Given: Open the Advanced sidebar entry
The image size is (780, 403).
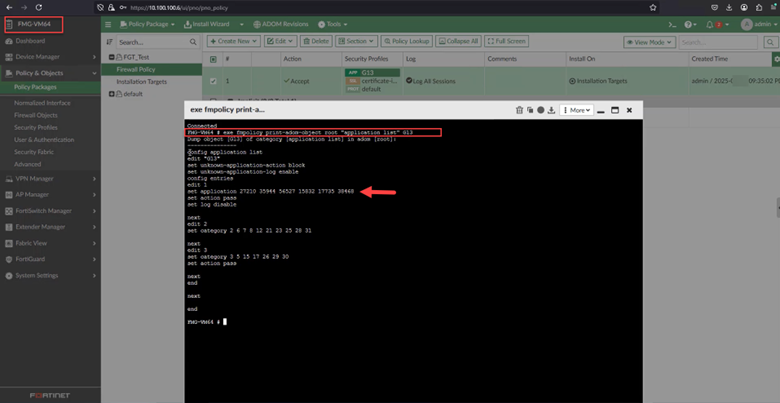Looking at the screenshot, I should [27, 164].
